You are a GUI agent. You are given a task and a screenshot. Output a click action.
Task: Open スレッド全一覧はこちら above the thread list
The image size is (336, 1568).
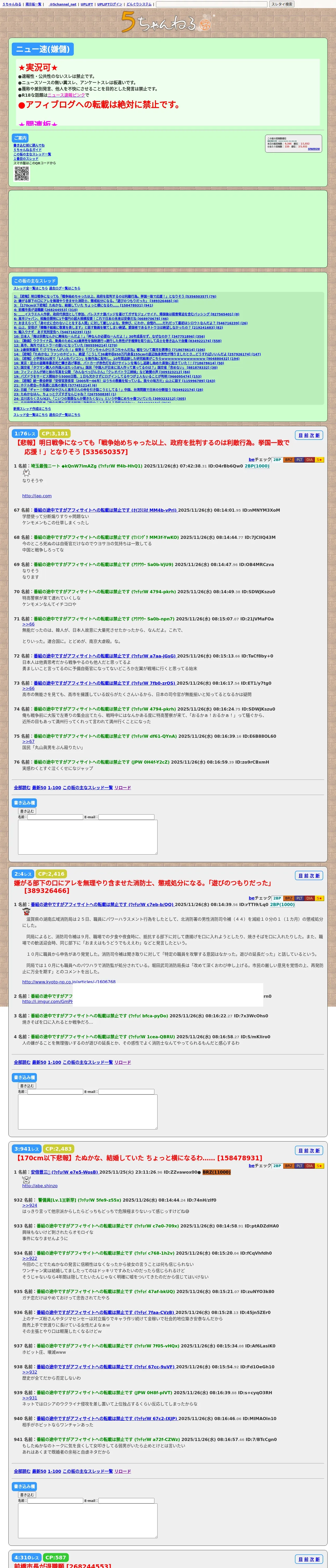(x=31, y=288)
